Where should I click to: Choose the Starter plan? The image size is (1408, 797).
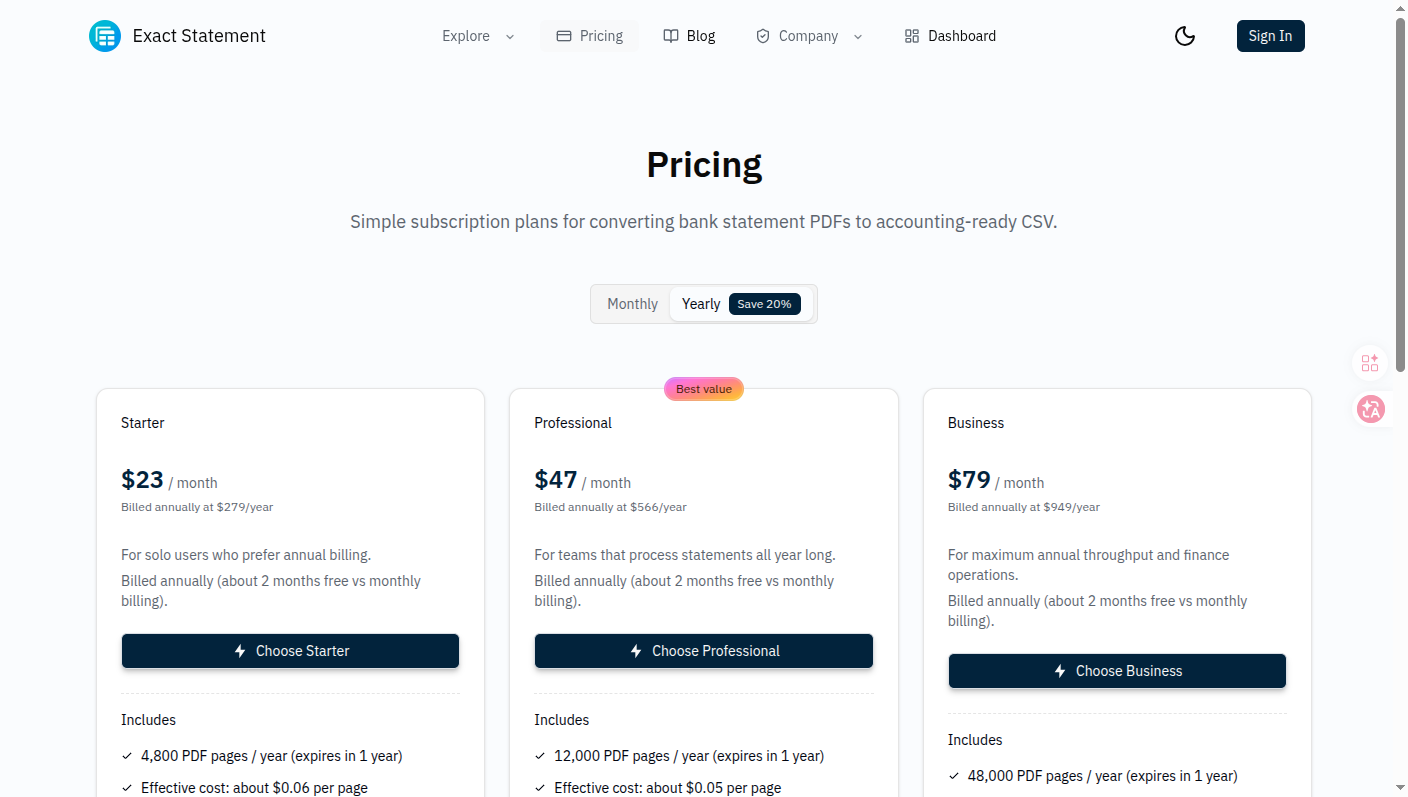coord(290,651)
